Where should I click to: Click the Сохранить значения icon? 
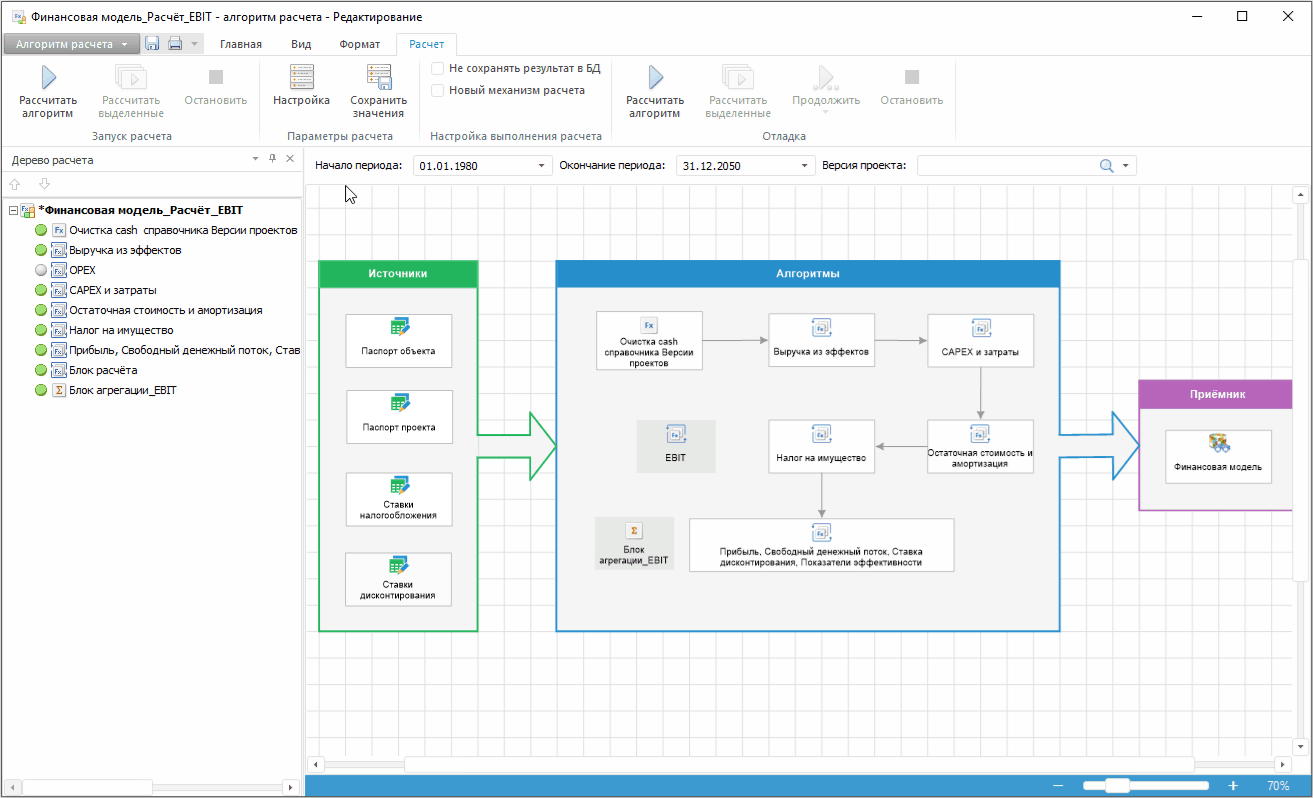click(378, 79)
